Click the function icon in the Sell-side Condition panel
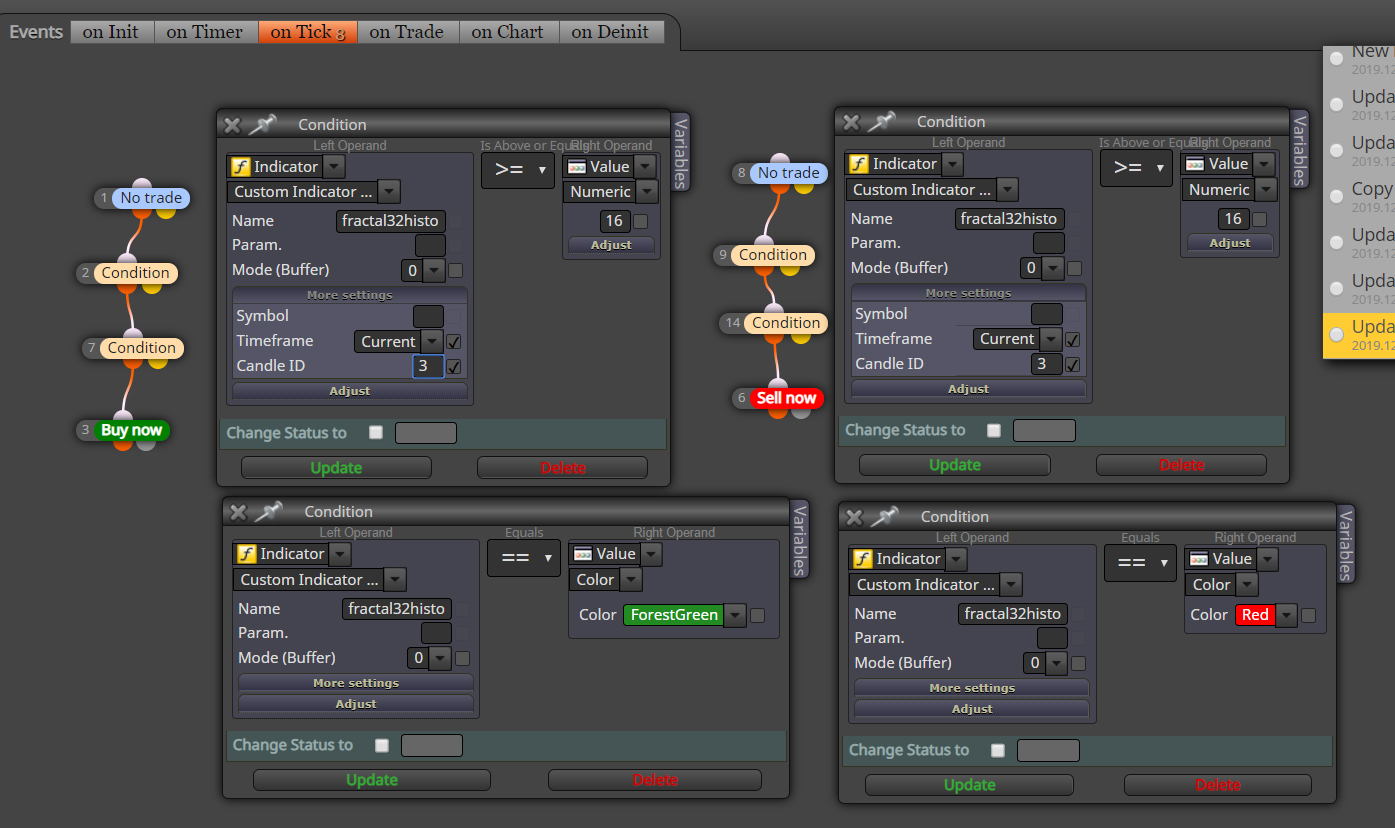The width and height of the screenshot is (1395, 828). coord(859,164)
